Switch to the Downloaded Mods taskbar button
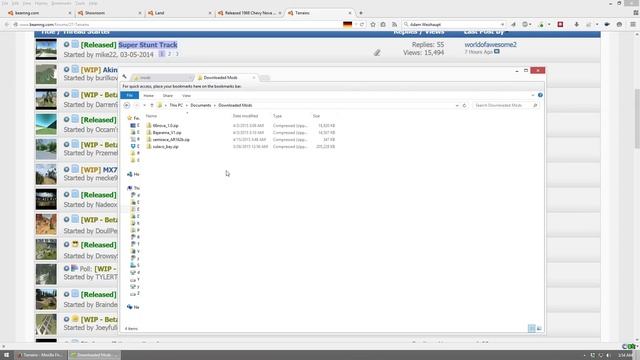The width and height of the screenshot is (640, 360). pyautogui.click(x=94, y=355)
